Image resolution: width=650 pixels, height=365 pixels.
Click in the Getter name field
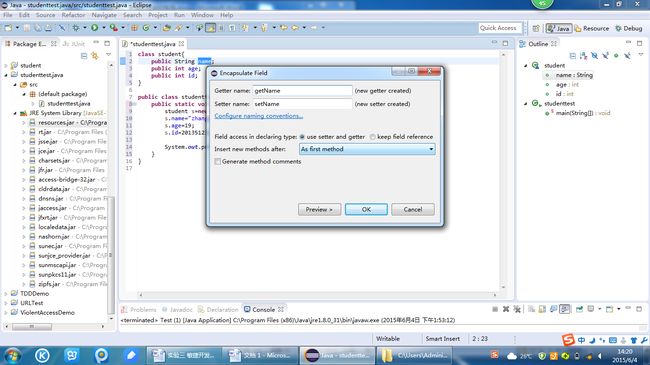click(x=302, y=90)
